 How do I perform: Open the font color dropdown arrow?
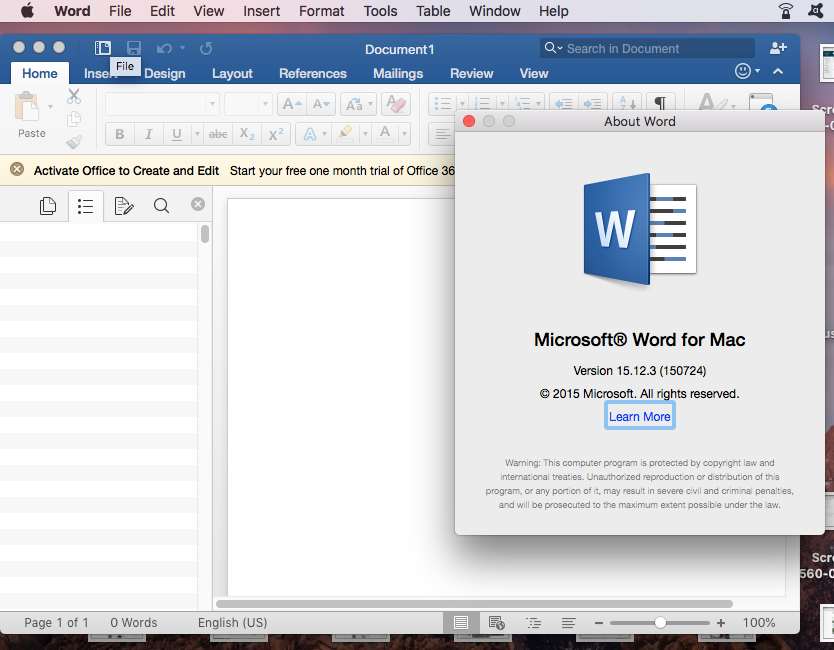404,134
